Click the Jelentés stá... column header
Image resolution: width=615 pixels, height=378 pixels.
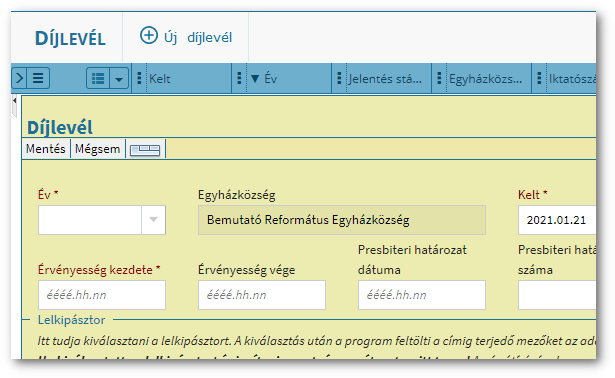coord(385,79)
